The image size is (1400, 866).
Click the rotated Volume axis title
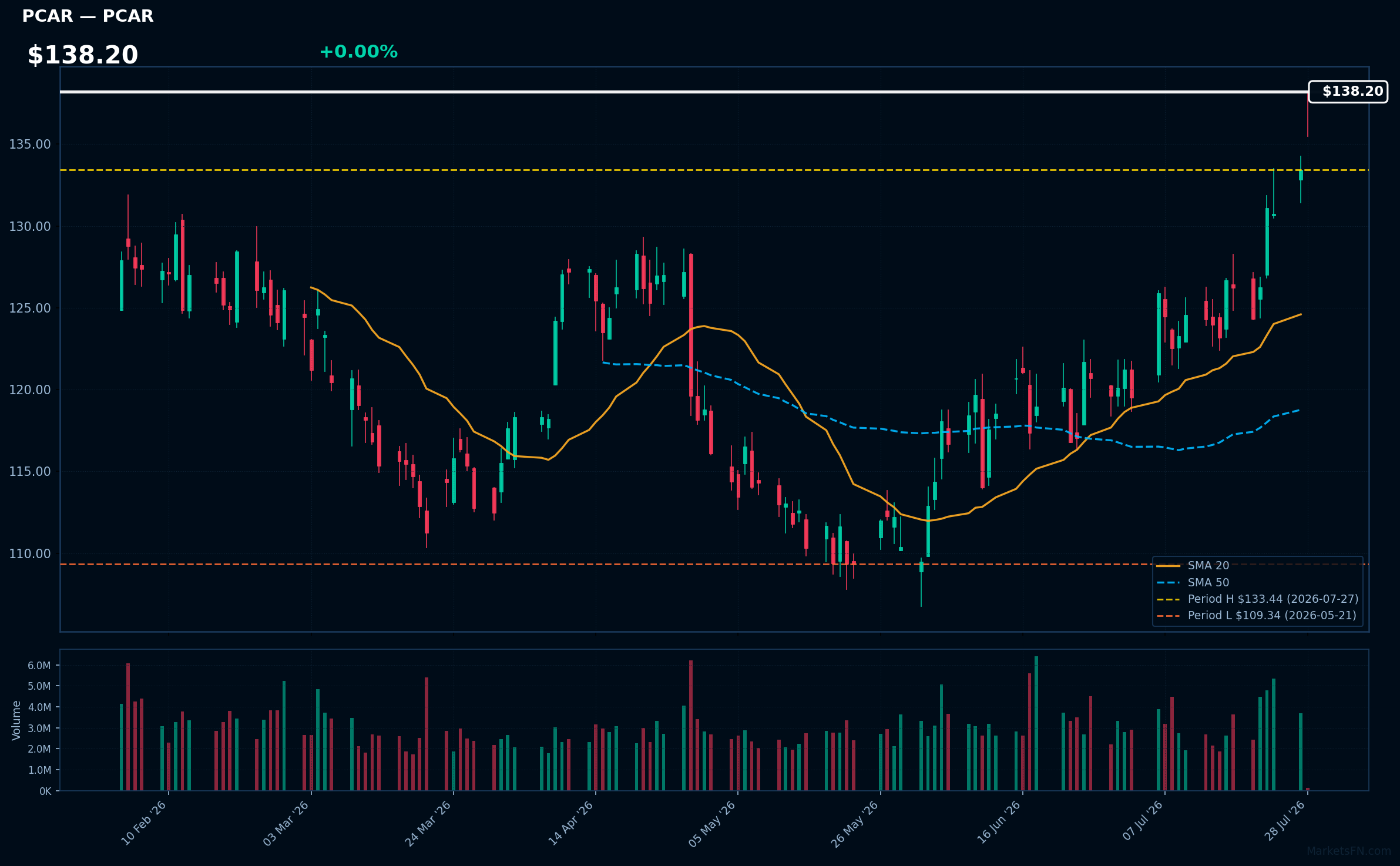pos(16,720)
